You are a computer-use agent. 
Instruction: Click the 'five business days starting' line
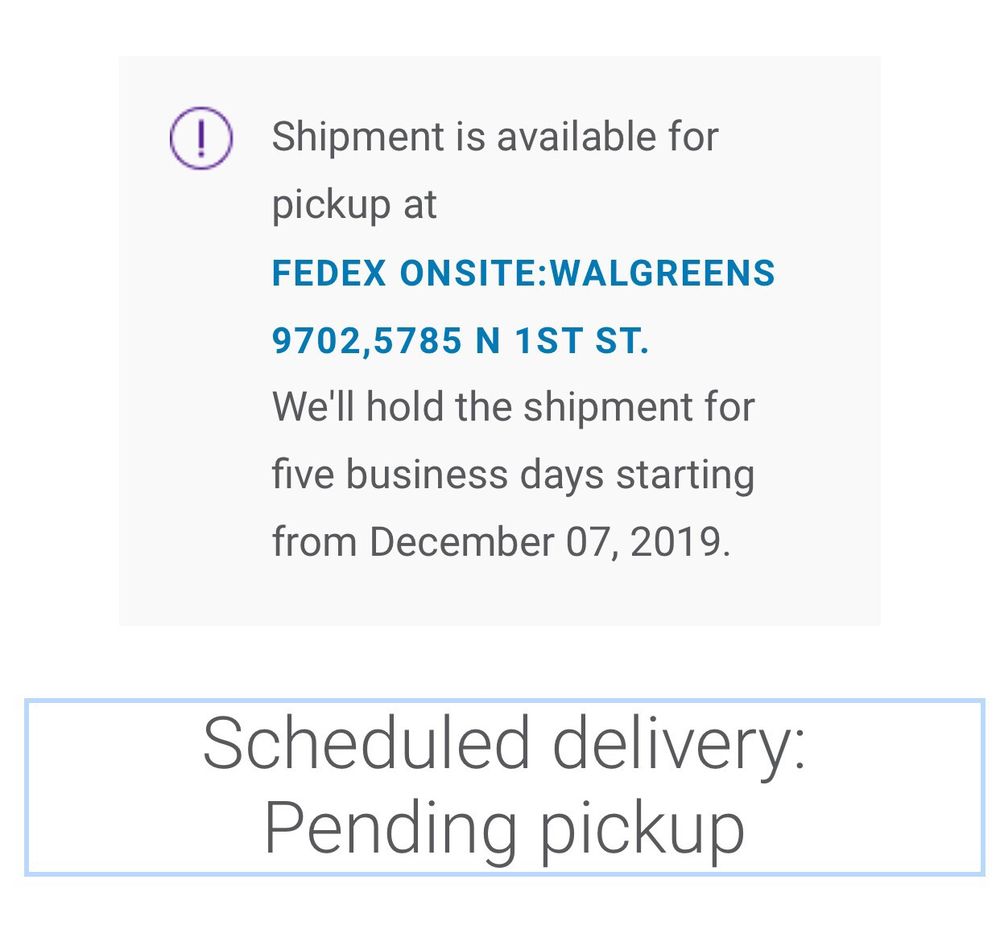513,474
